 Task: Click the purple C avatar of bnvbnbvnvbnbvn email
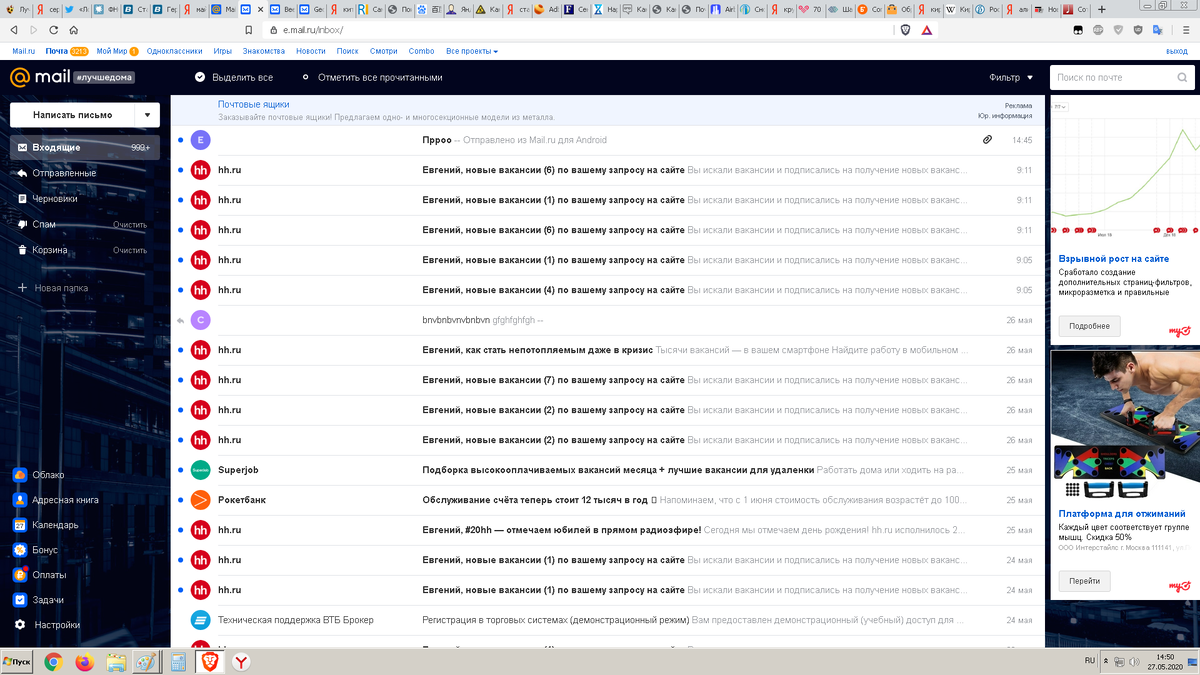pos(200,320)
